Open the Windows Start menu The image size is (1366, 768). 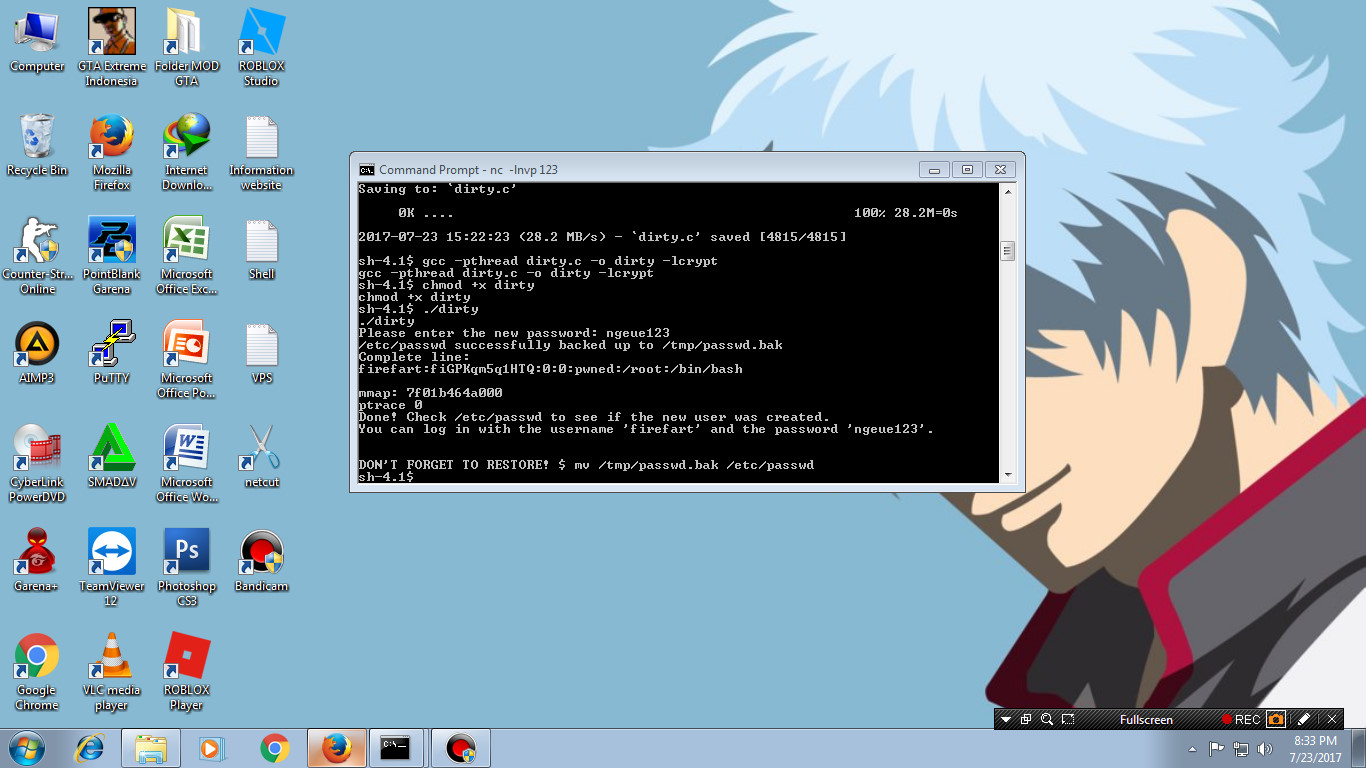(x=26, y=748)
